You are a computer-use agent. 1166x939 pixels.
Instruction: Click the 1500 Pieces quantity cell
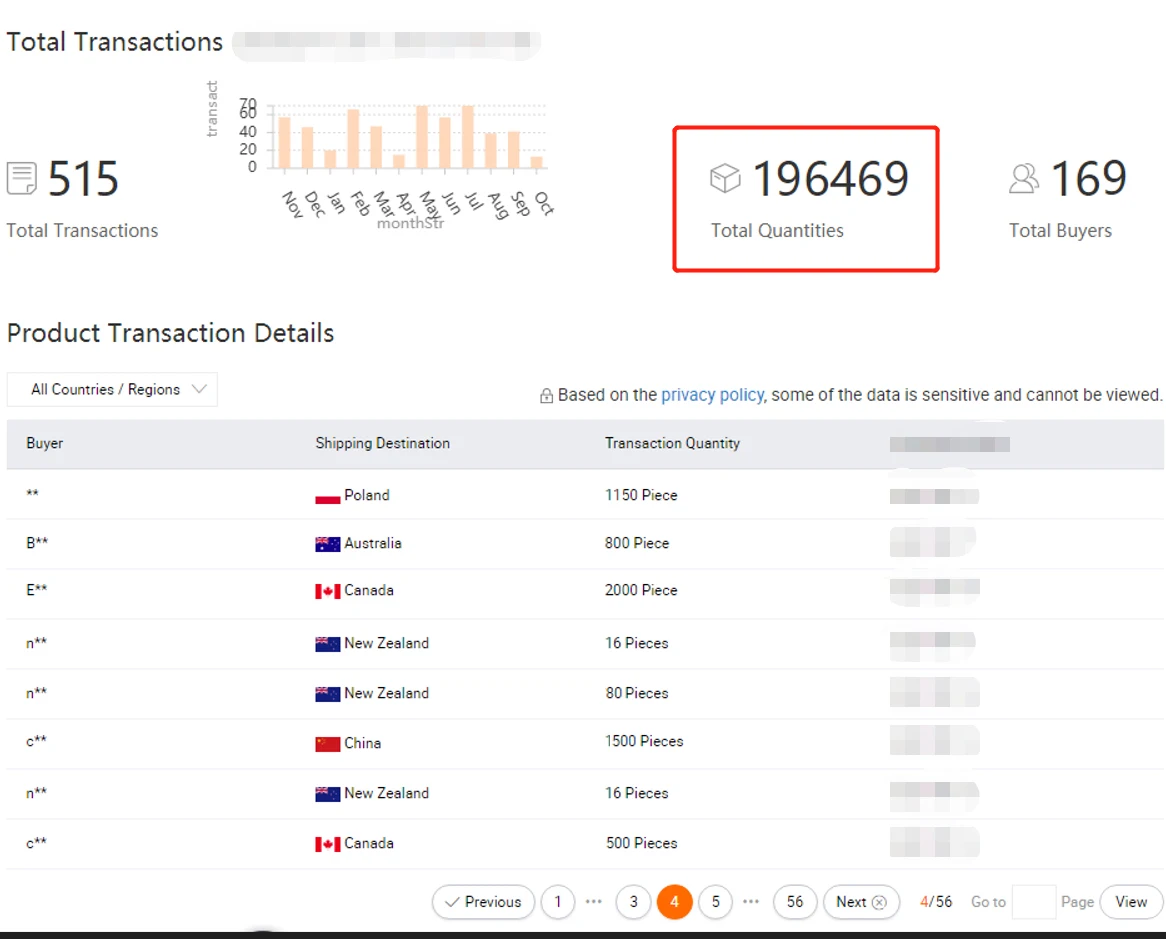coord(644,741)
